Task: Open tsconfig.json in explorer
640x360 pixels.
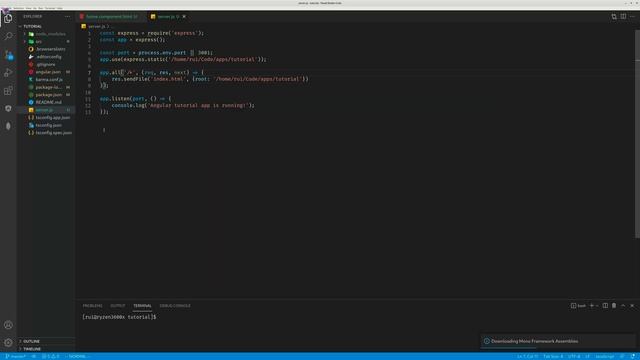Action: tap(47, 125)
